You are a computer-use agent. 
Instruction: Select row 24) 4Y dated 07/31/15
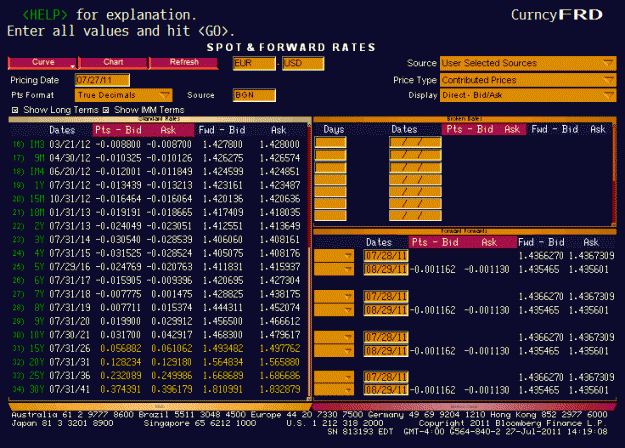[158, 253]
